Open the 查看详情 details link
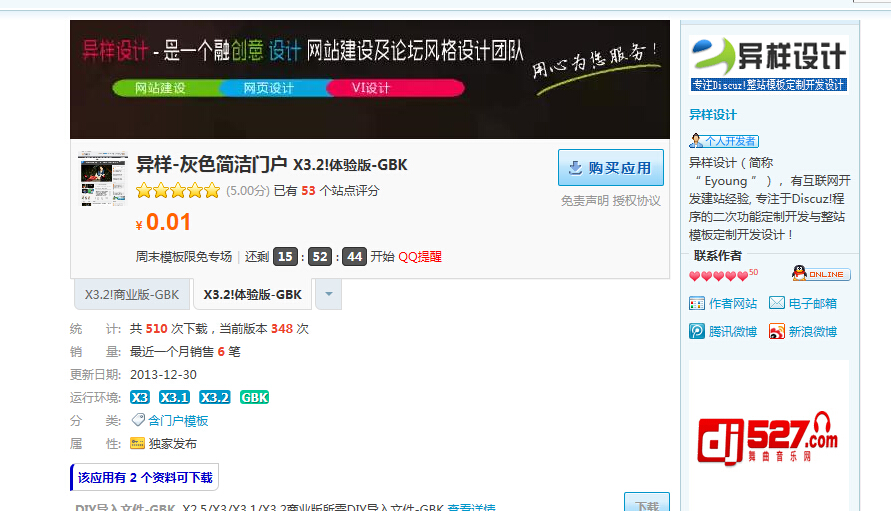Viewport: 891px width, 511px height. click(471, 507)
